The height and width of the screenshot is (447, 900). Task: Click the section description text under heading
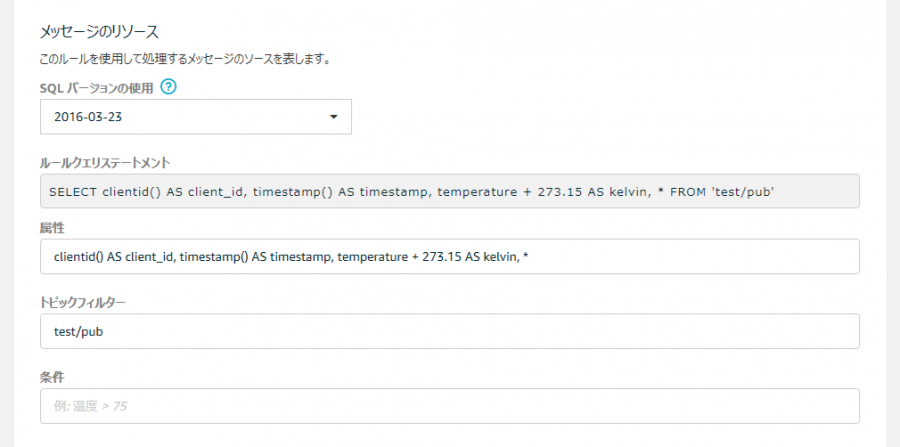coord(184,59)
